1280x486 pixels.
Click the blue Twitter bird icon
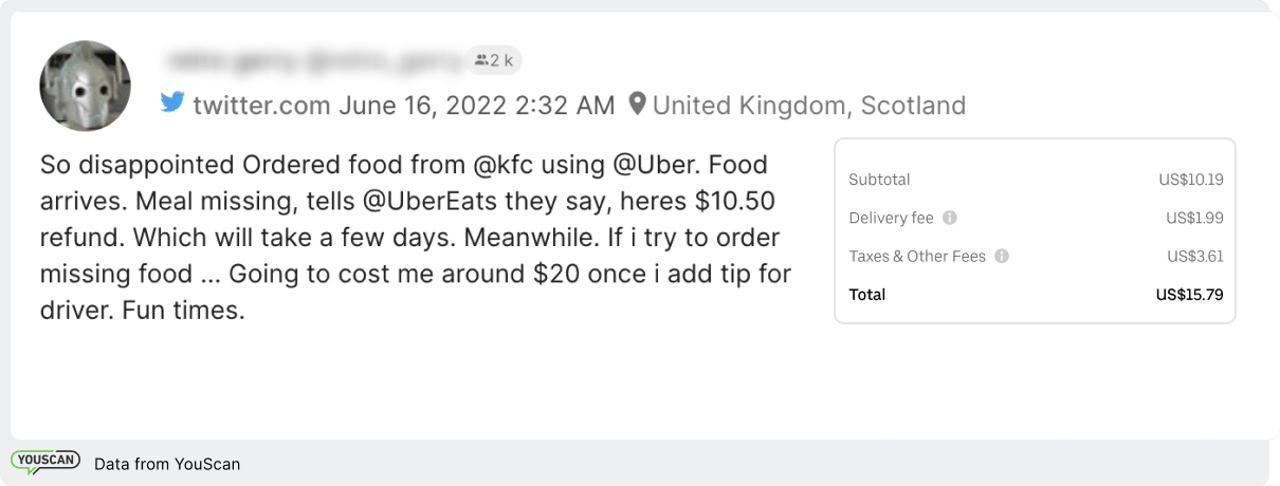coord(173,104)
